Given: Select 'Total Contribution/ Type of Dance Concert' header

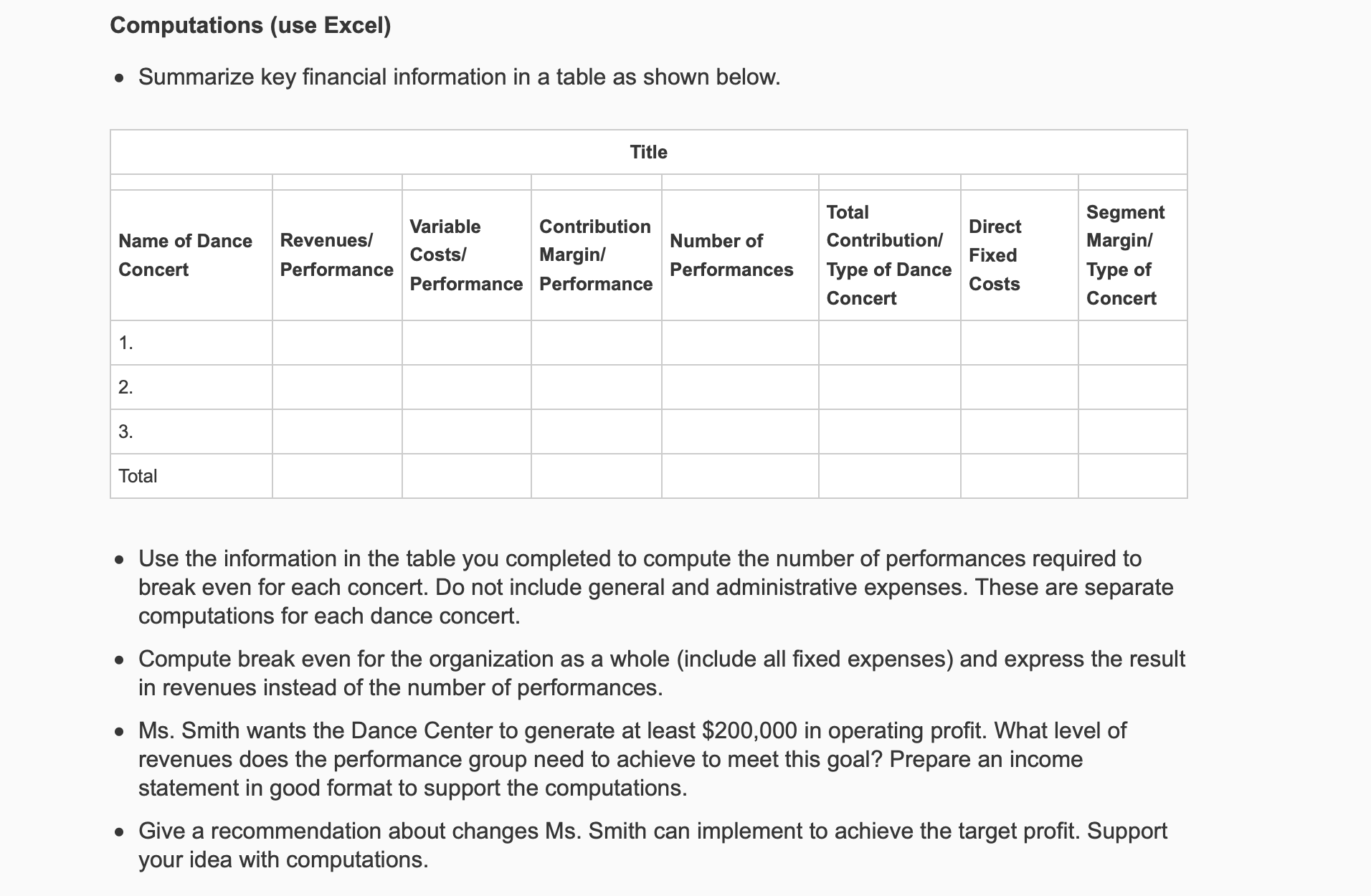Looking at the screenshot, I should coord(889,255).
